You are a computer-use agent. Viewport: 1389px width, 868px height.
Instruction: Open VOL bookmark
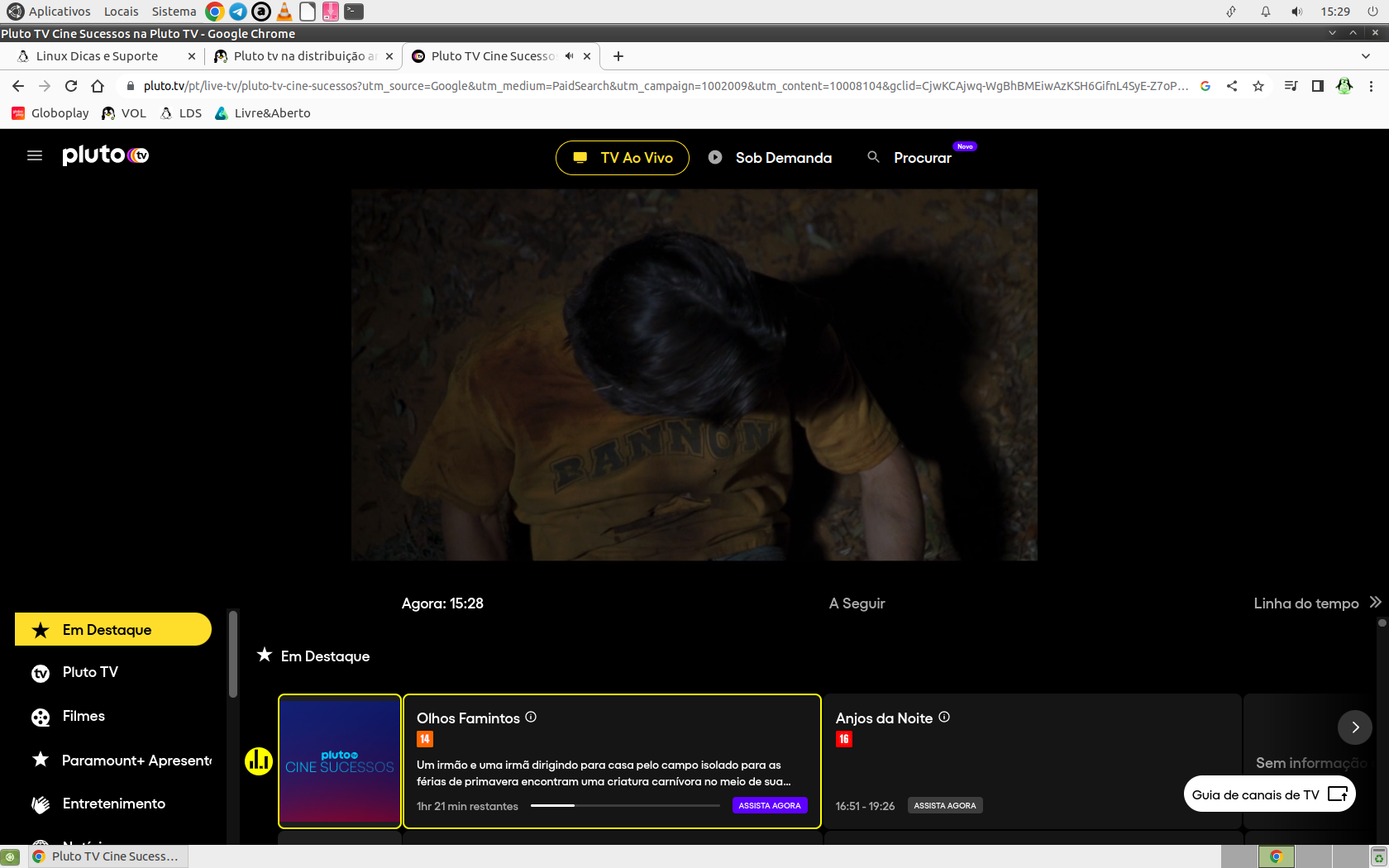[124, 113]
